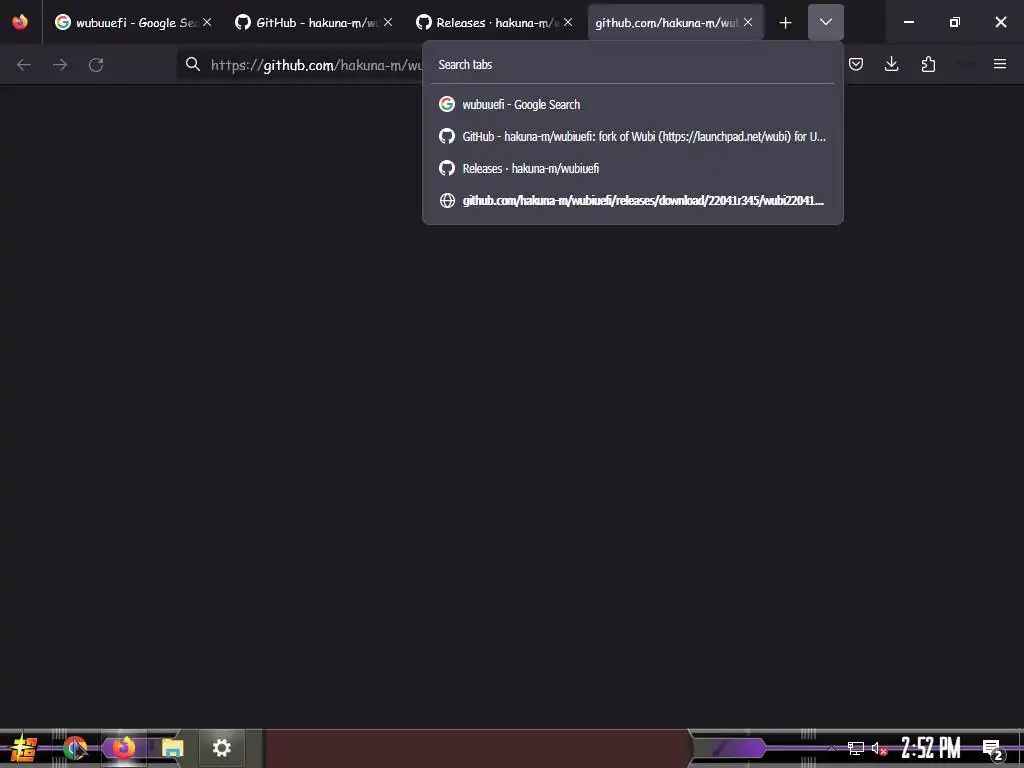Open the Downloads panel
This screenshot has height=768, width=1024.
(891, 64)
